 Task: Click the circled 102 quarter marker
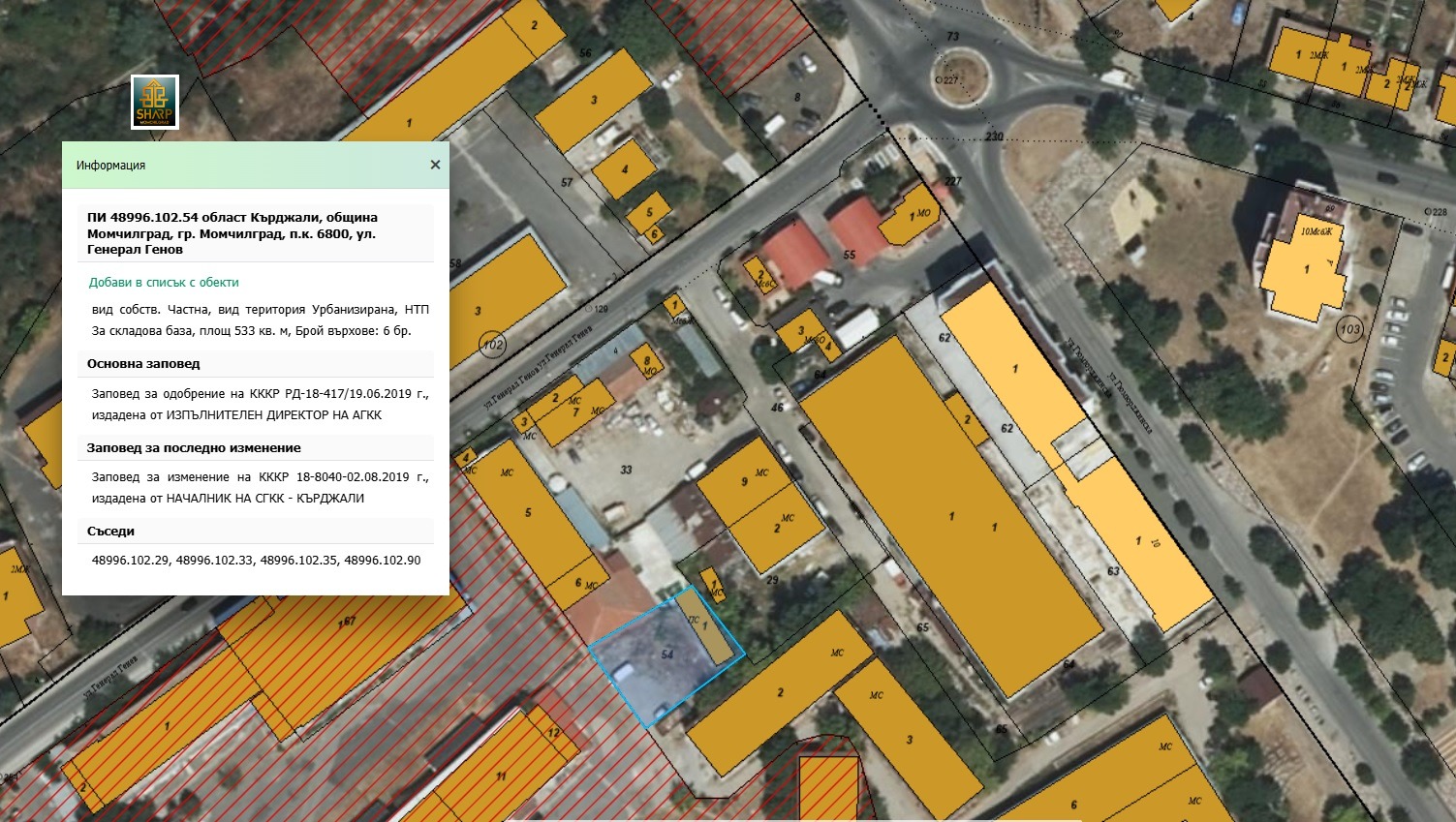(x=493, y=345)
